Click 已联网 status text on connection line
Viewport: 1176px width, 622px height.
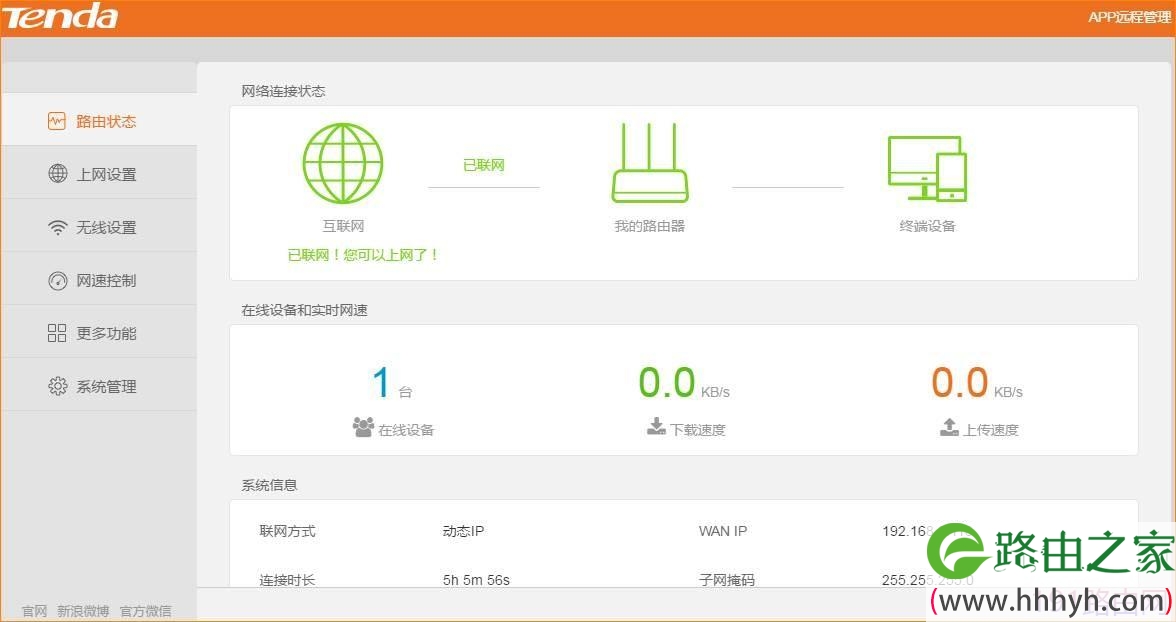pyautogui.click(x=484, y=165)
